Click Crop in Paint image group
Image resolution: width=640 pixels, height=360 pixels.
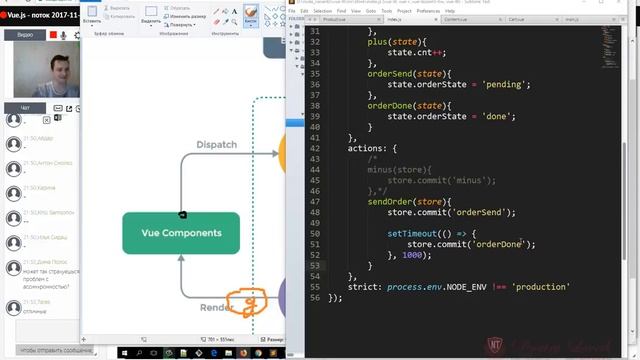point(177,8)
